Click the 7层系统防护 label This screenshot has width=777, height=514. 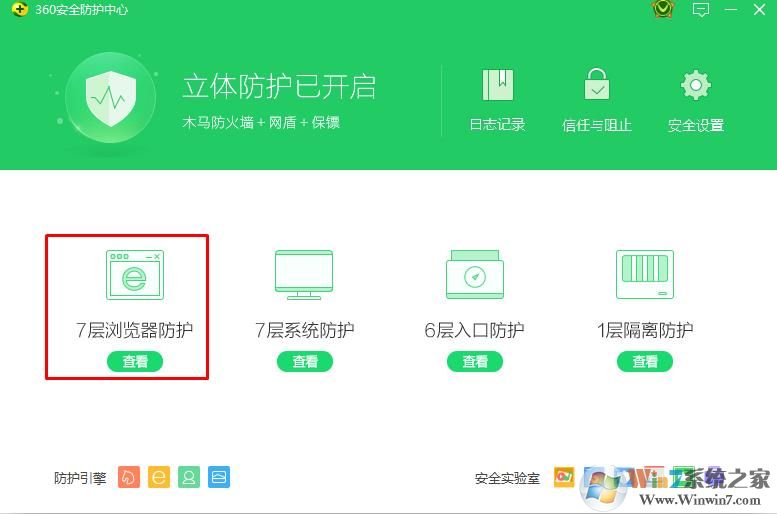304,330
